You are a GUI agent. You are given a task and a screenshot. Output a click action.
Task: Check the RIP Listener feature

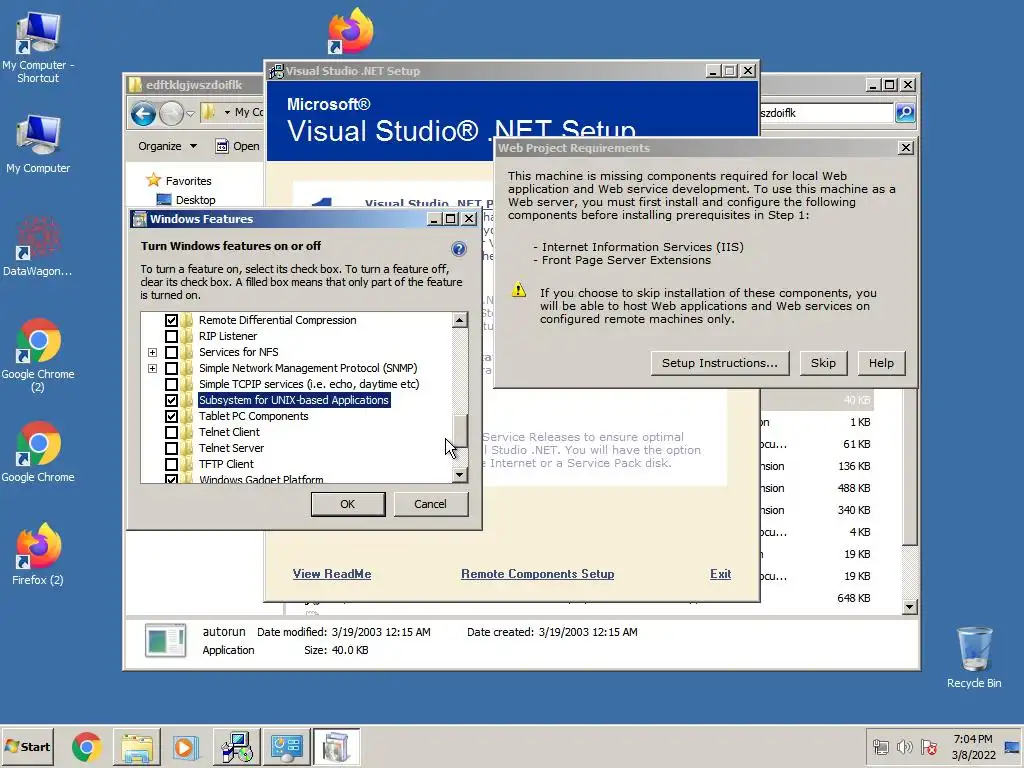pyautogui.click(x=171, y=336)
